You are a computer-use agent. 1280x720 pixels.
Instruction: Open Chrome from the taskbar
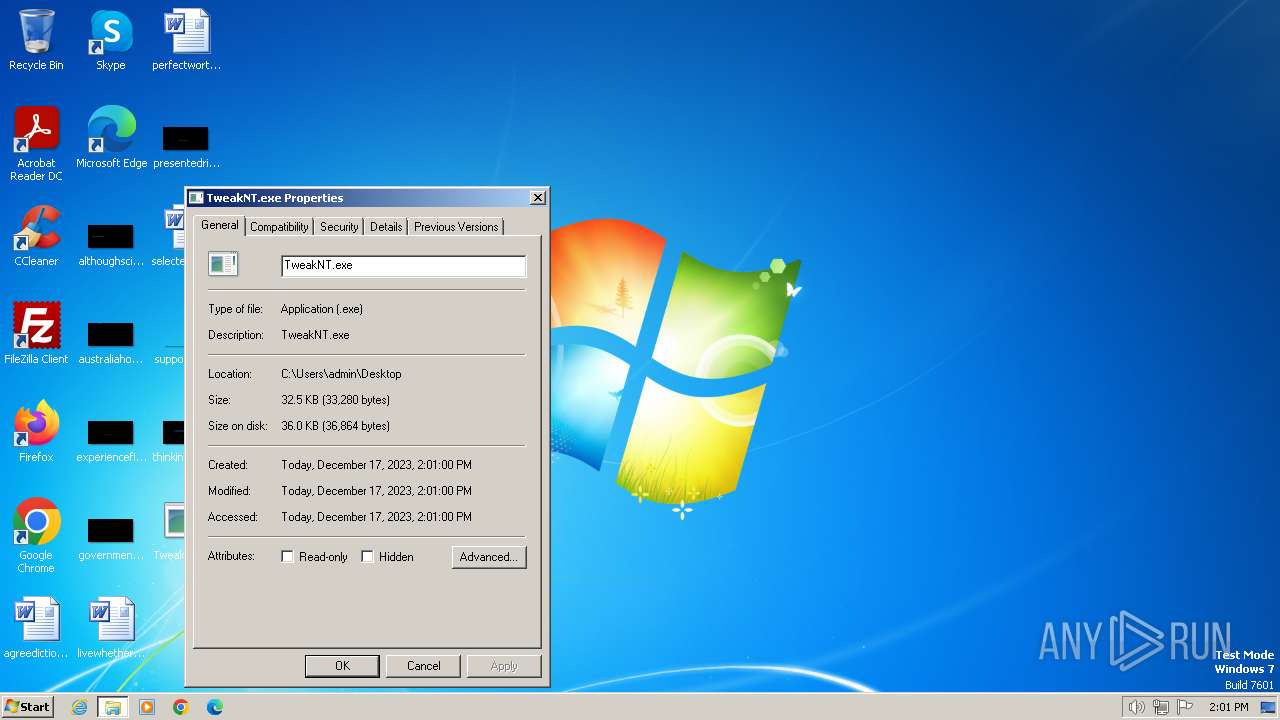181,707
